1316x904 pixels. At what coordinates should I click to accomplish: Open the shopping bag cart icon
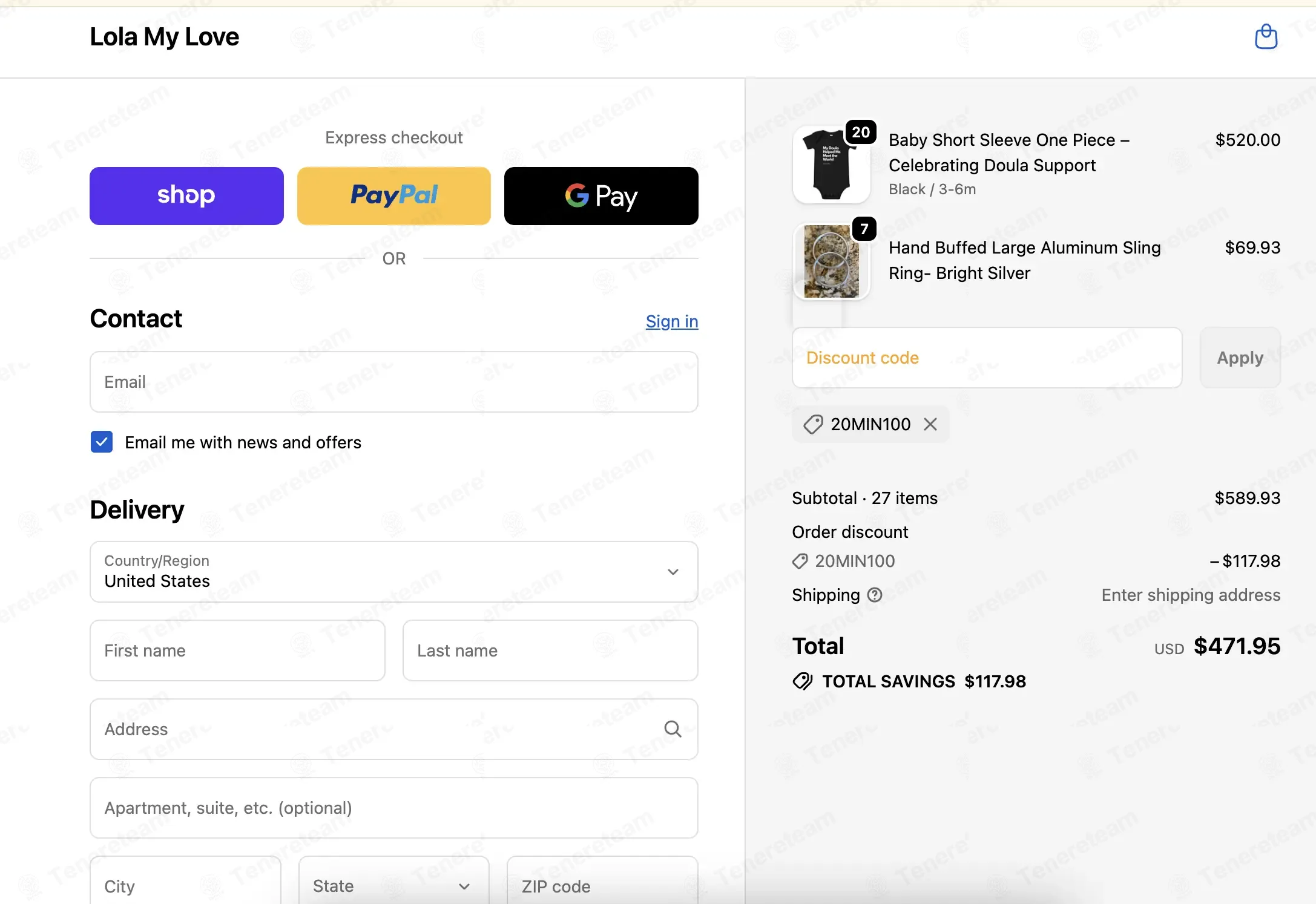pyautogui.click(x=1266, y=37)
